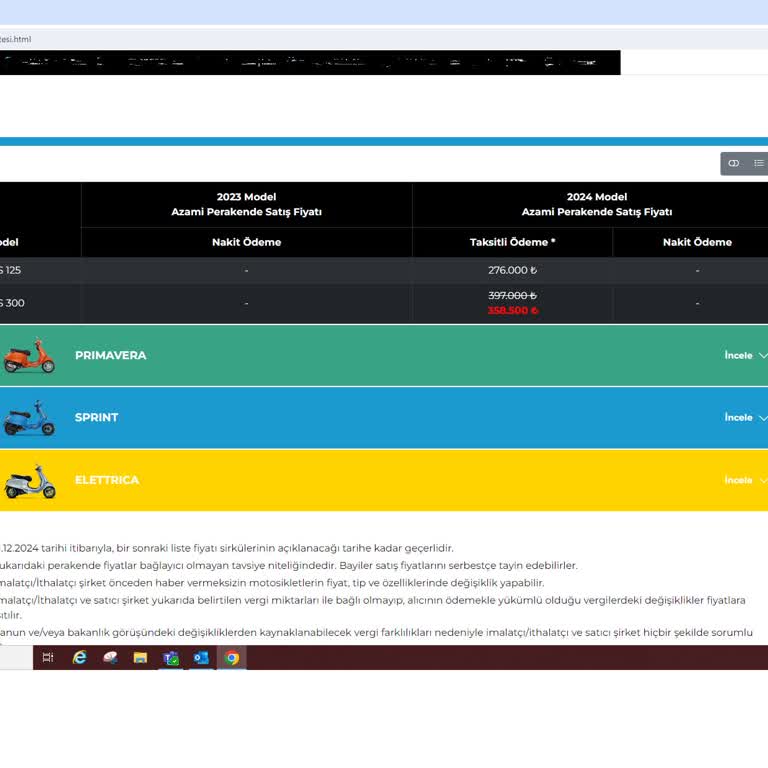768x768 pixels.
Task: Switch to Google Chrome in the taskbar
Action: tap(232, 657)
